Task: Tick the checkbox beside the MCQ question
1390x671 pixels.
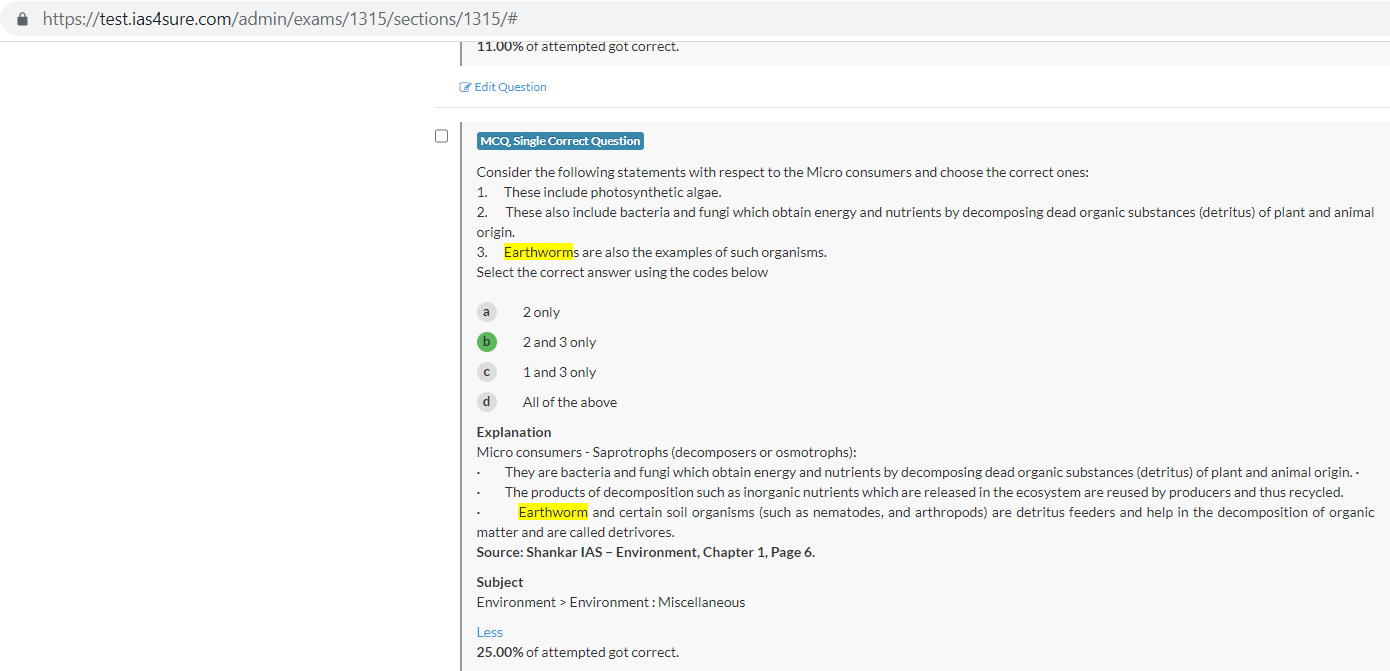Action: point(441,136)
